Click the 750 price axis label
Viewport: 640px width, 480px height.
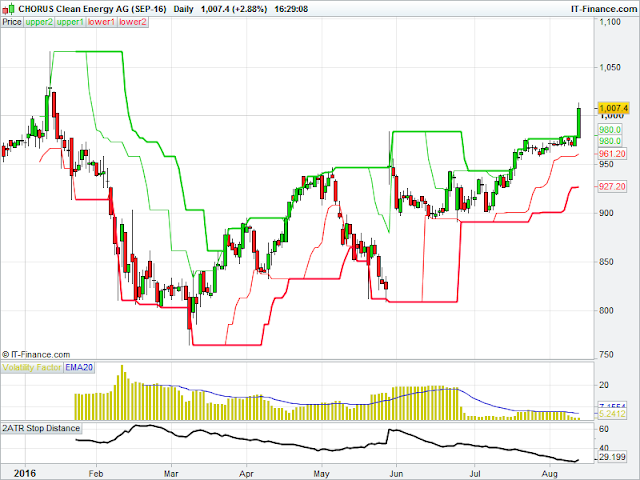click(606, 355)
